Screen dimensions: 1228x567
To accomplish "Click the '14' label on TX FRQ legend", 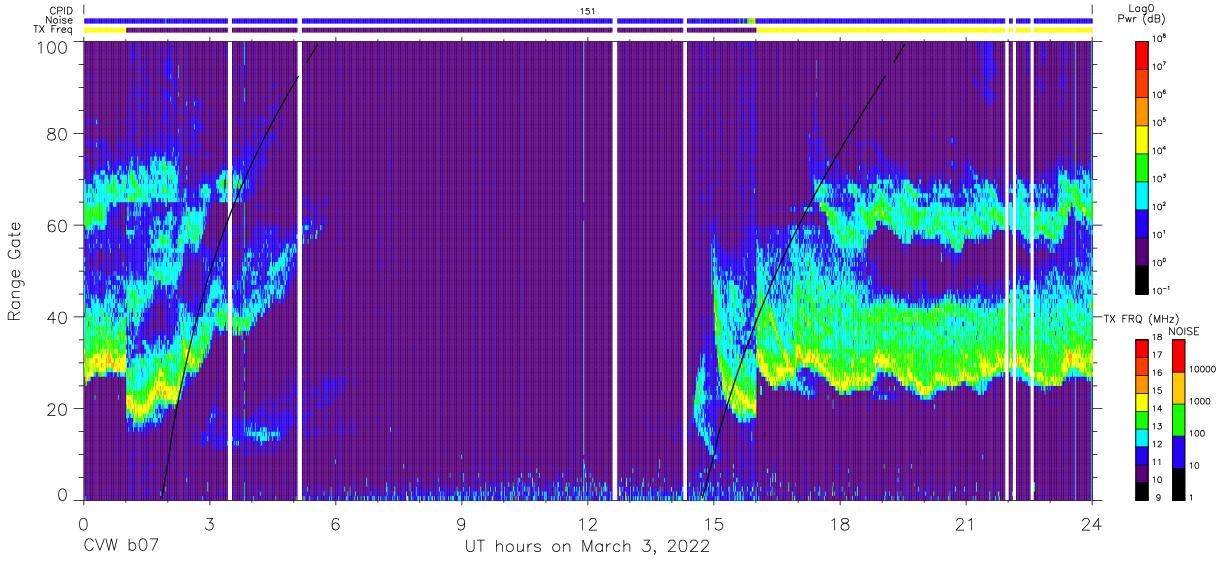I will coord(1157,409).
